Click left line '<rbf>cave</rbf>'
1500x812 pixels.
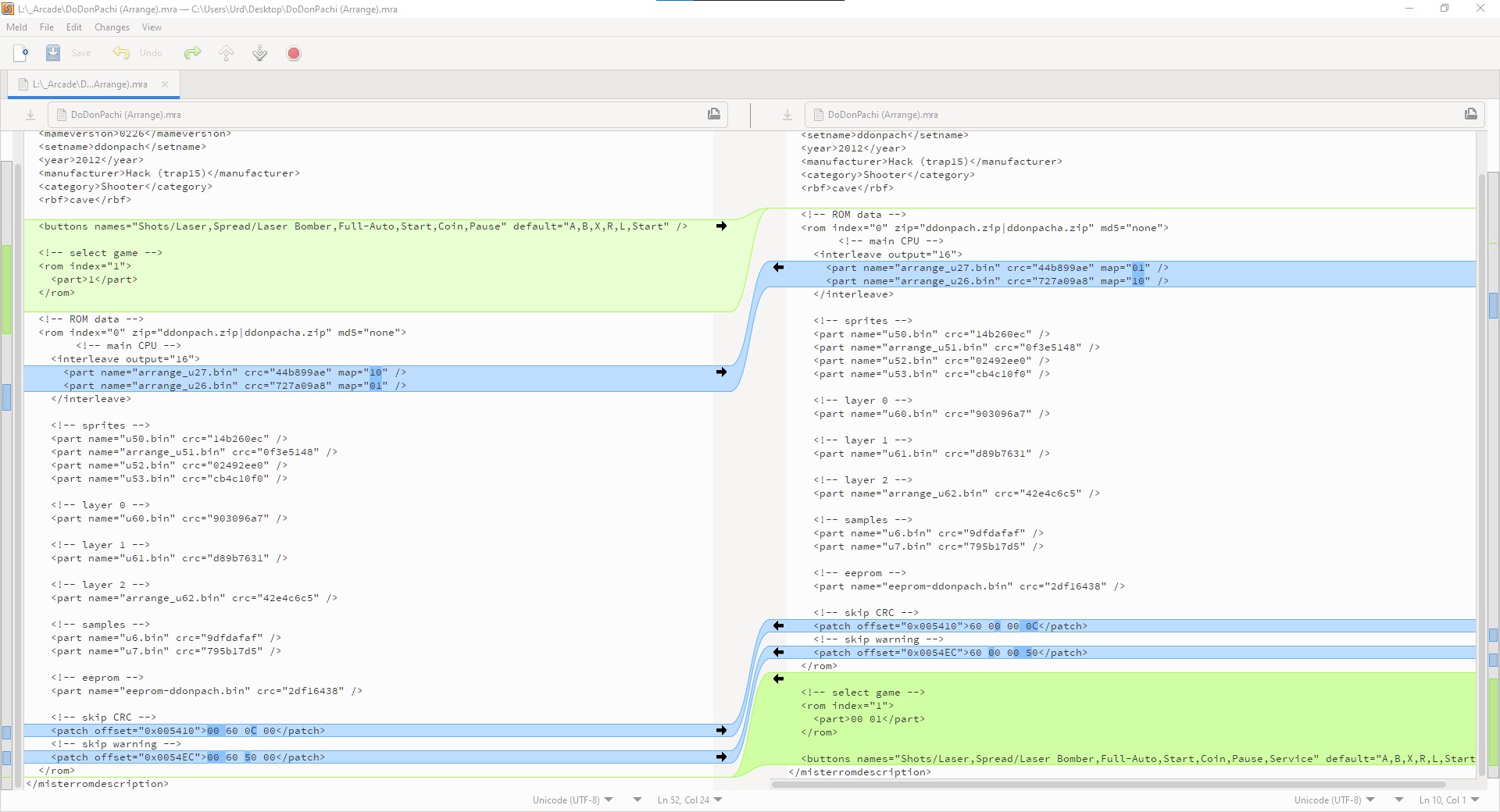click(85, 199)
